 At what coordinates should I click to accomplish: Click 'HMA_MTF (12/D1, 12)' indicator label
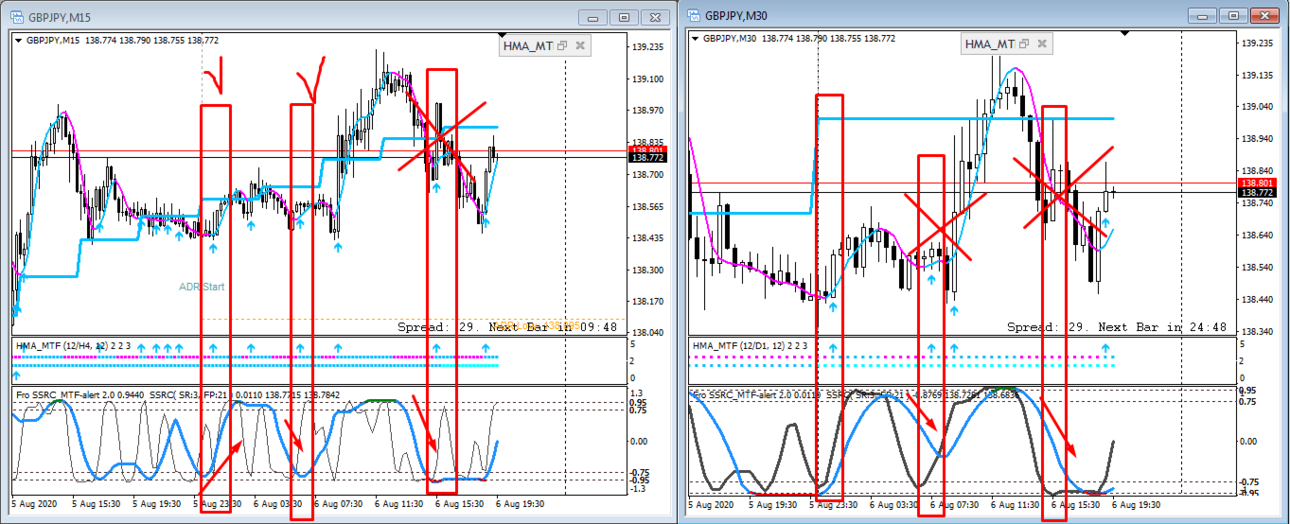(741, 345)
